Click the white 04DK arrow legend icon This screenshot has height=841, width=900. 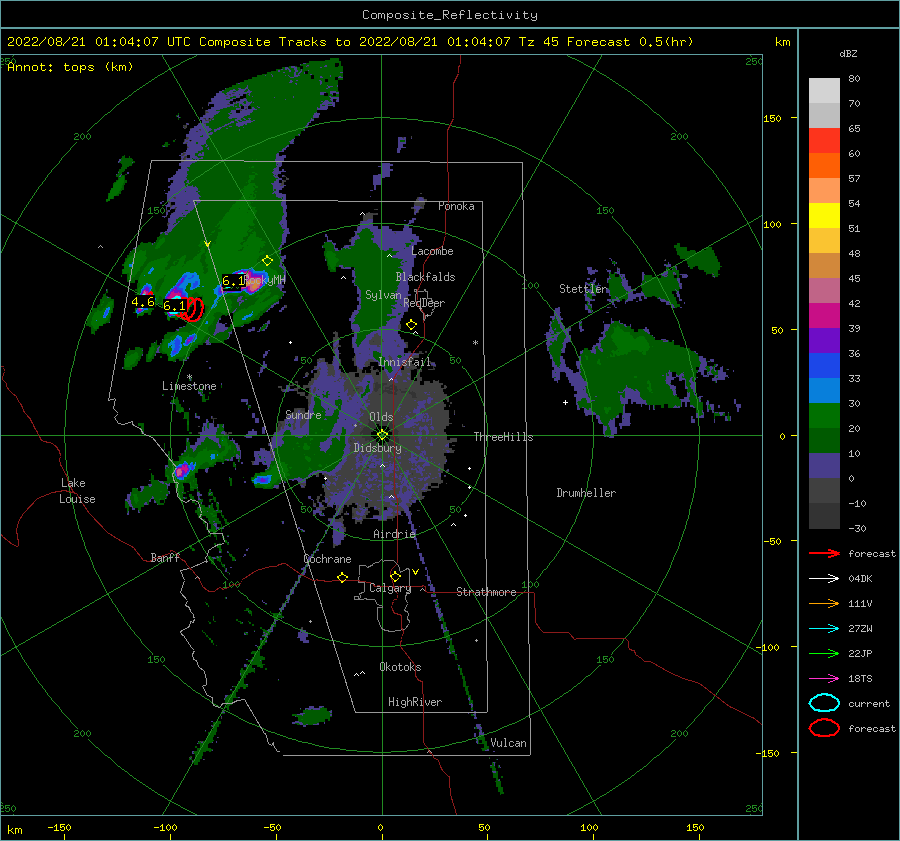coord(824,578)
